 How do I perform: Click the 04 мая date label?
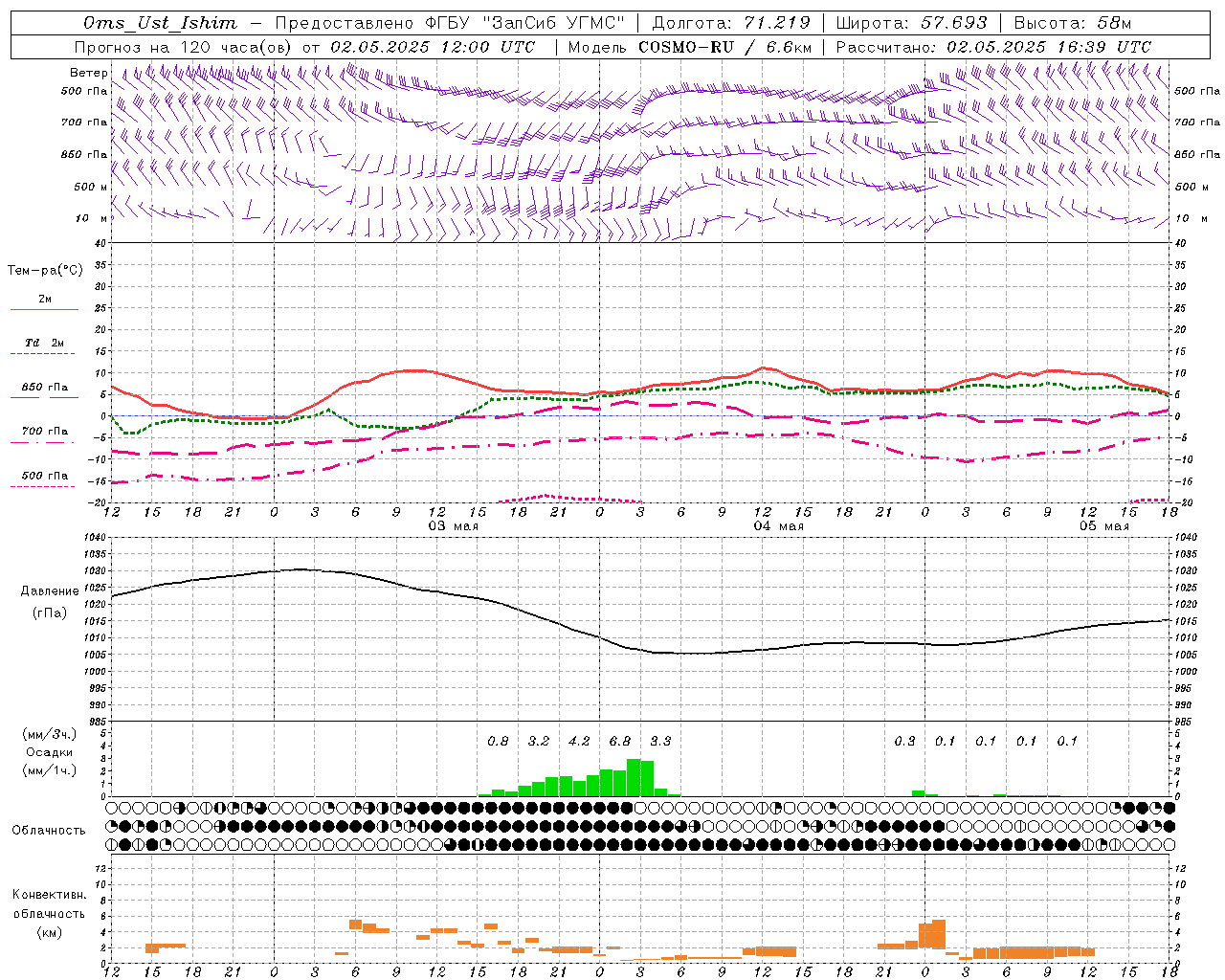click(x=778, y=526)
